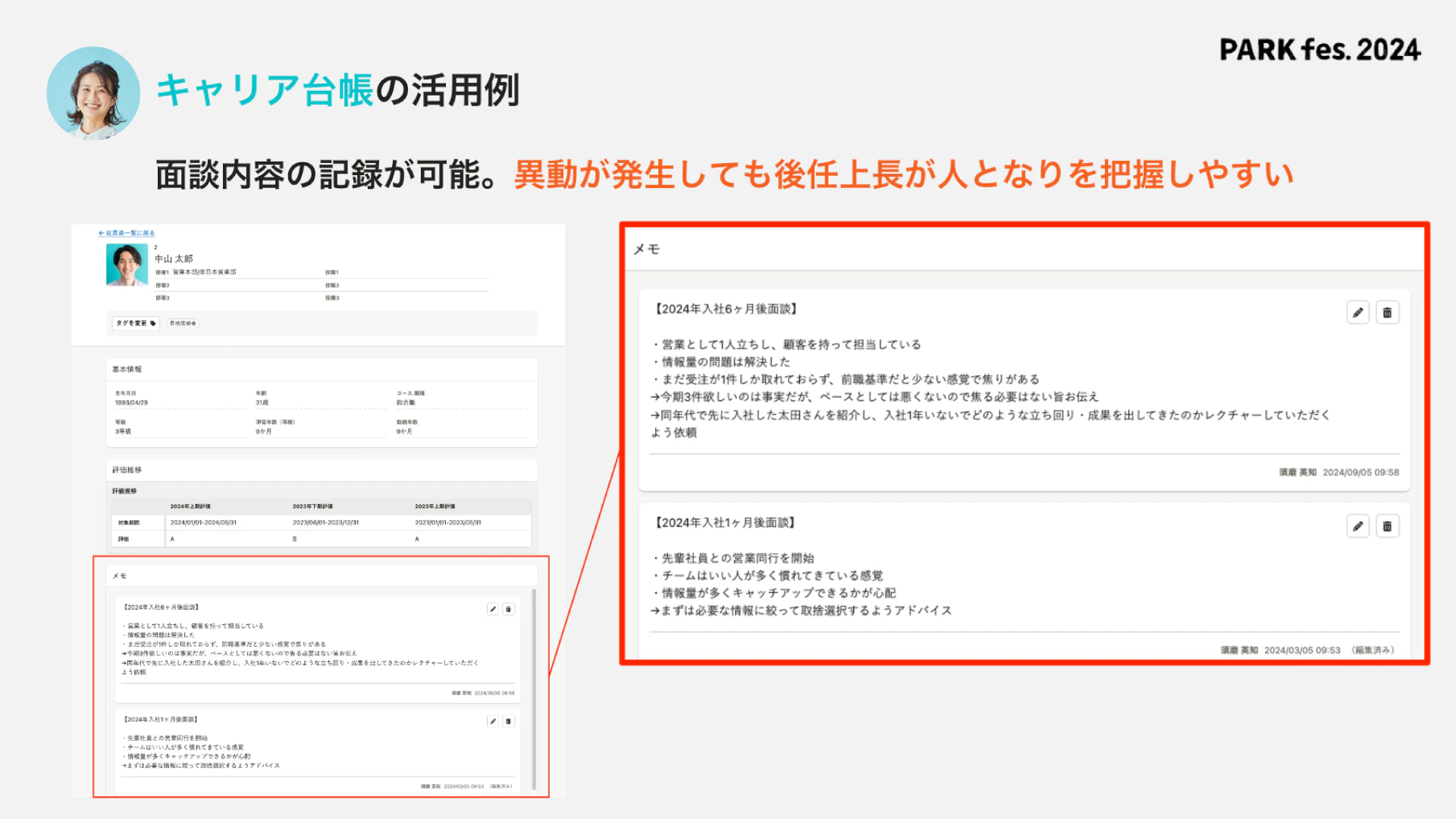
Task: Delete the 6ヶ月後面談 memo in enlarged panel
Action: point(1387,312)
